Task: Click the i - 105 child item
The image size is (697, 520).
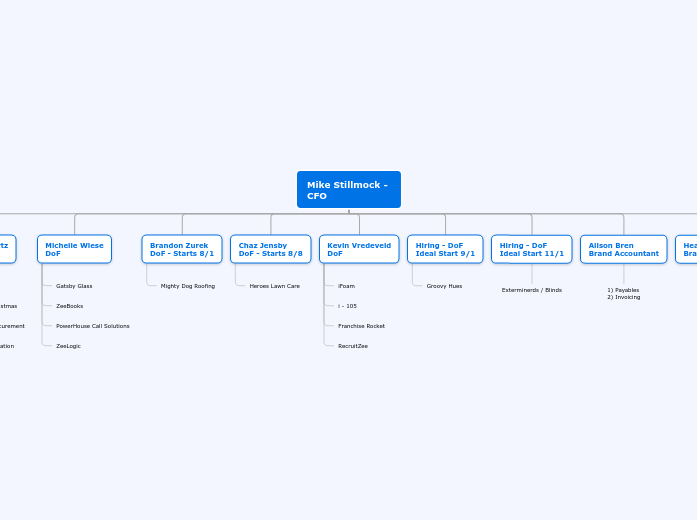Action: (x=347, y=306)
